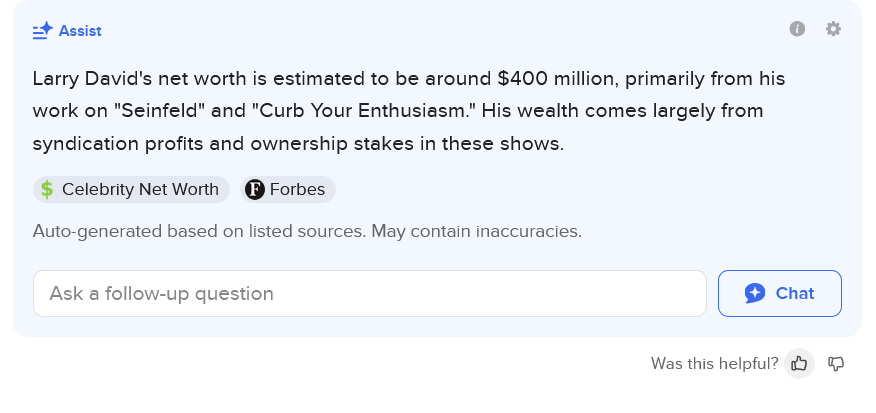Open the Forbes source chip
Screen dimensions: 876x413
(x=288, y=189)
